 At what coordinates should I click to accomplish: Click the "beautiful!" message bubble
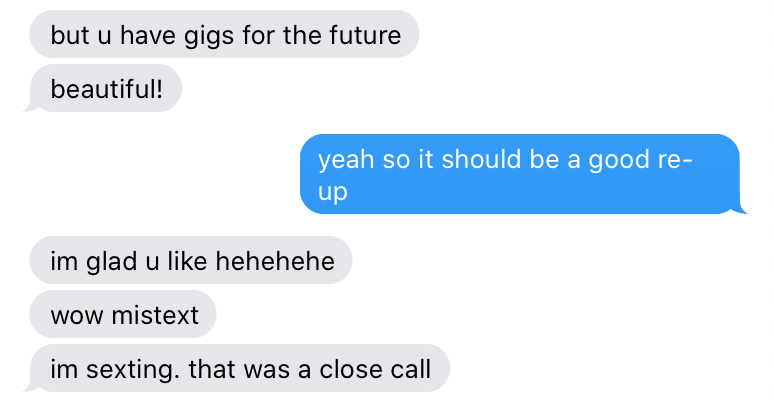pyautogui.click(x=106, y=88)
